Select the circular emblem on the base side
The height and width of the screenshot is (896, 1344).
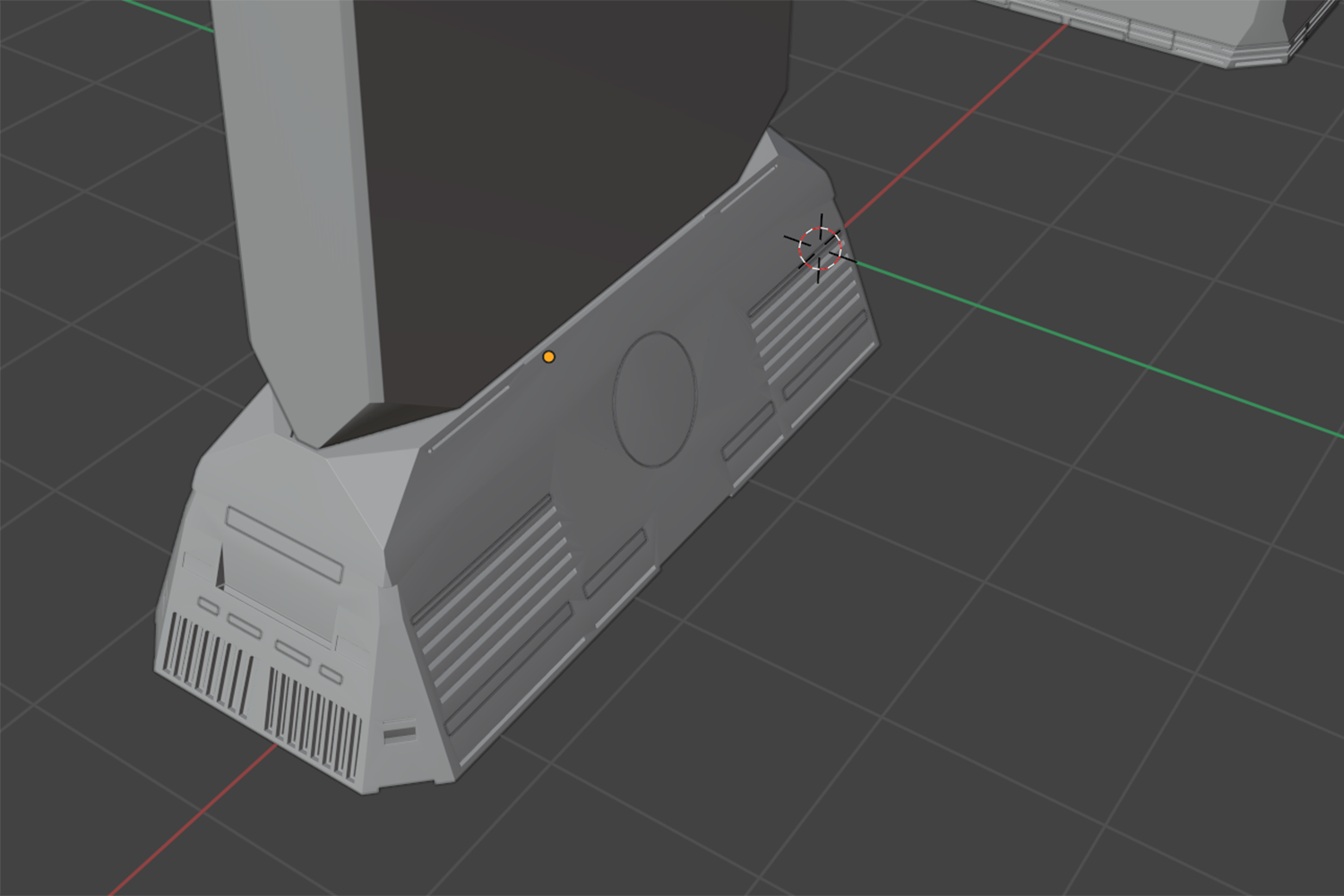[654, 399]
